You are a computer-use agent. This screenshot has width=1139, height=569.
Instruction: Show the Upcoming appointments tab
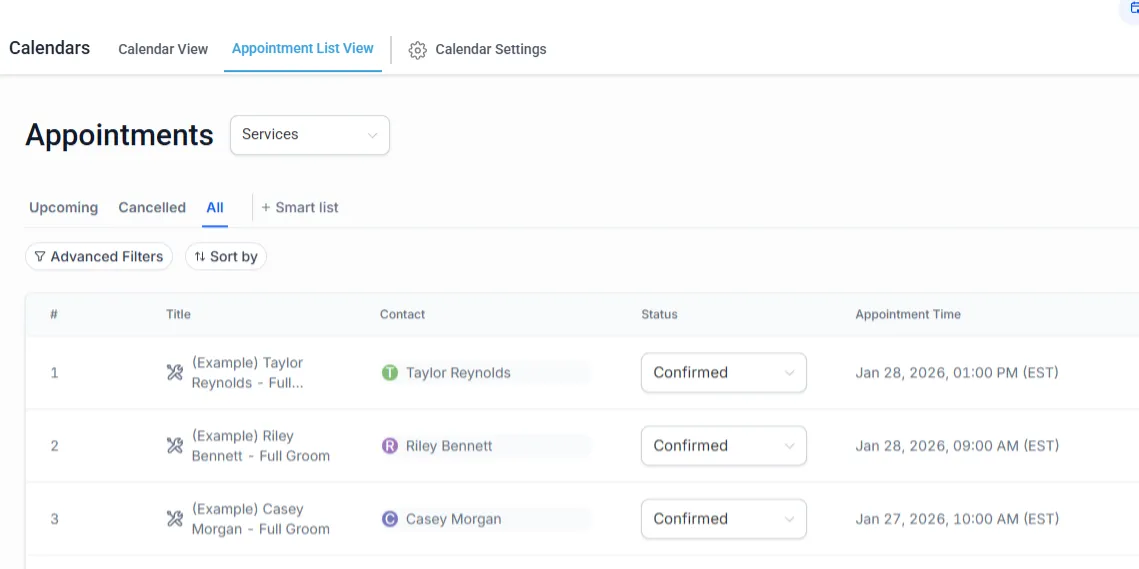point(63,208)
